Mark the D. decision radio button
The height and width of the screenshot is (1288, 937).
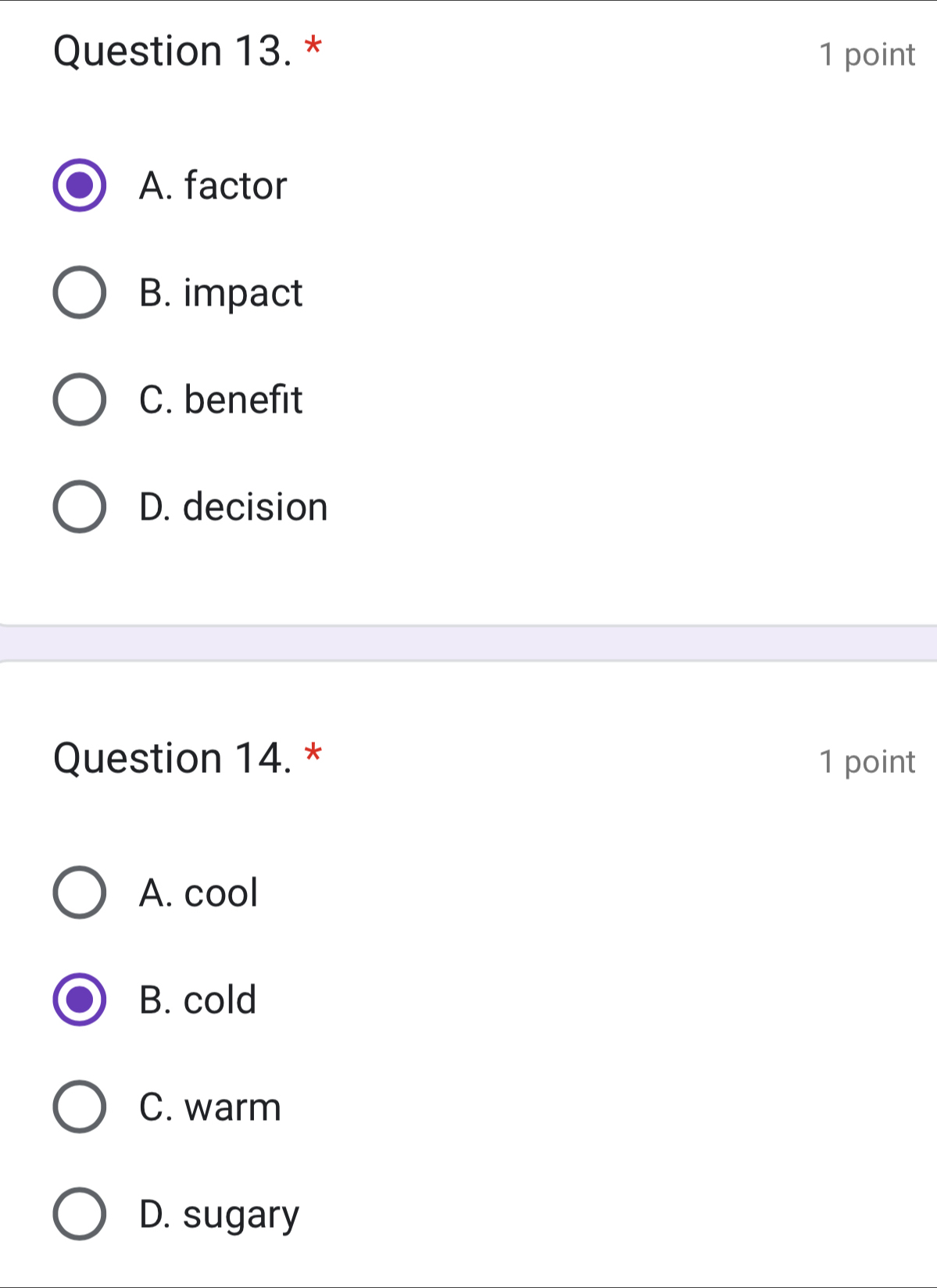[x=79, y=506]
